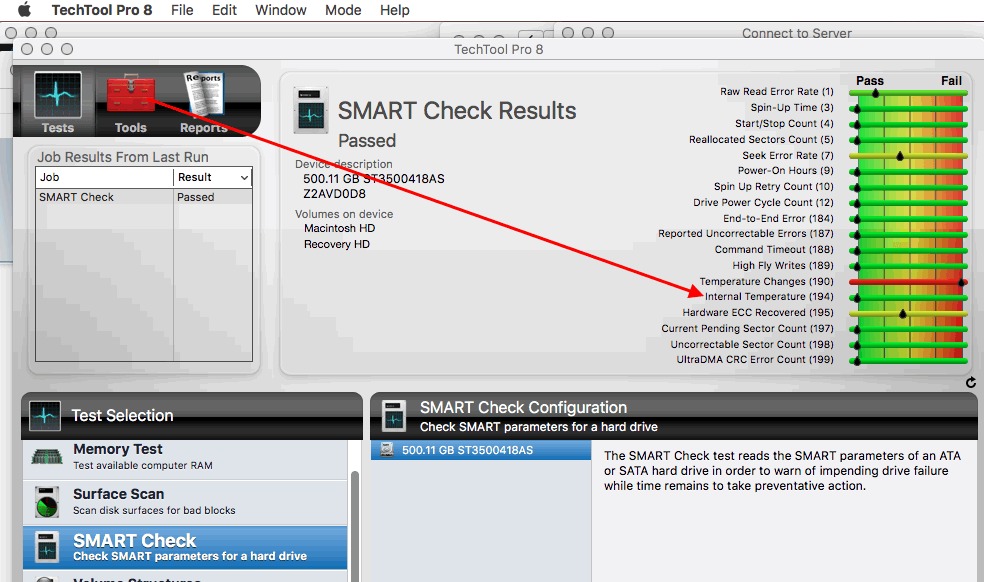
Task: Click the SMART Check Configuration header icon
Action: click(395, 416)
